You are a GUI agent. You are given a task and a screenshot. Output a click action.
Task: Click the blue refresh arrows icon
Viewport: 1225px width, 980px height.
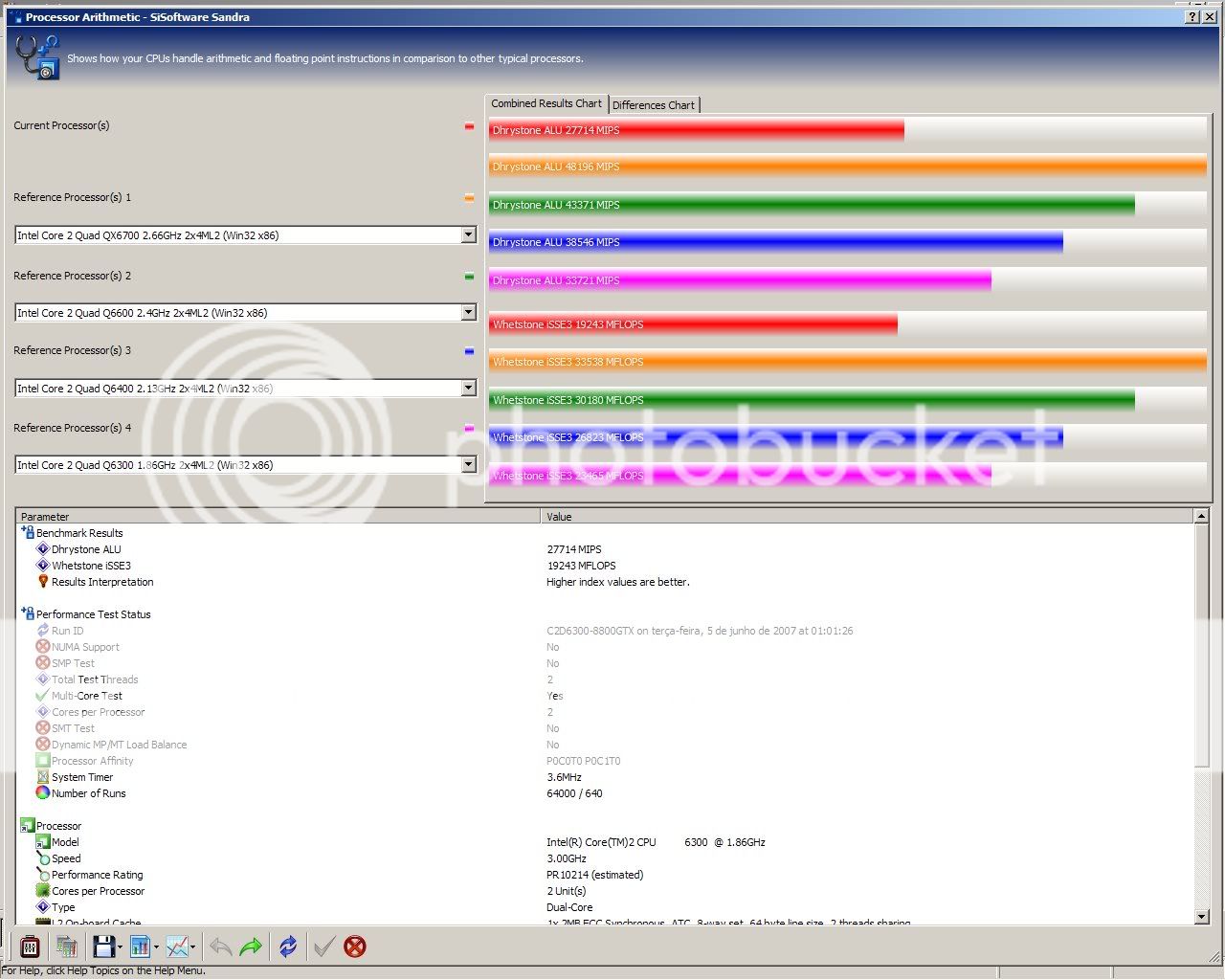coord(288,947)
